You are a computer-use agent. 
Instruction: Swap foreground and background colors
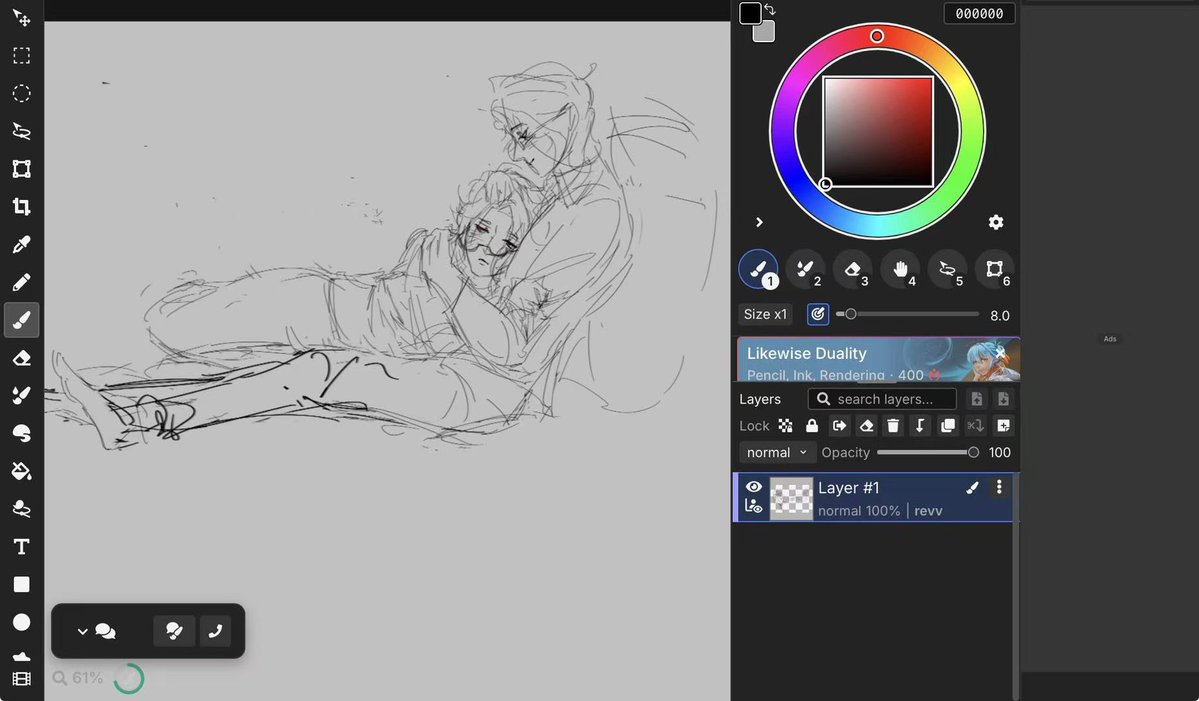[x=770, y=10]
